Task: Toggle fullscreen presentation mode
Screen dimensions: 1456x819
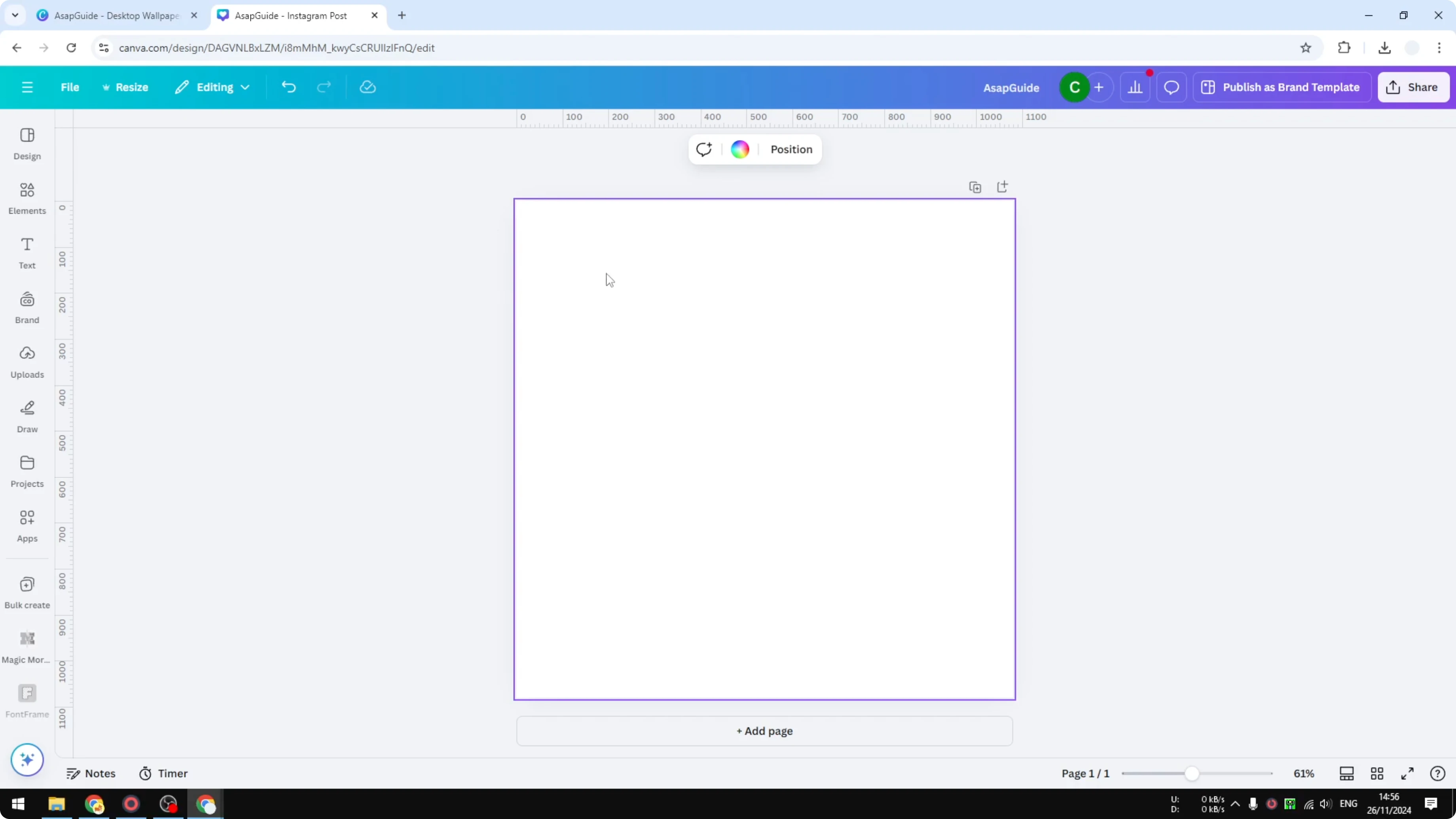Action: pos(1407,773)
